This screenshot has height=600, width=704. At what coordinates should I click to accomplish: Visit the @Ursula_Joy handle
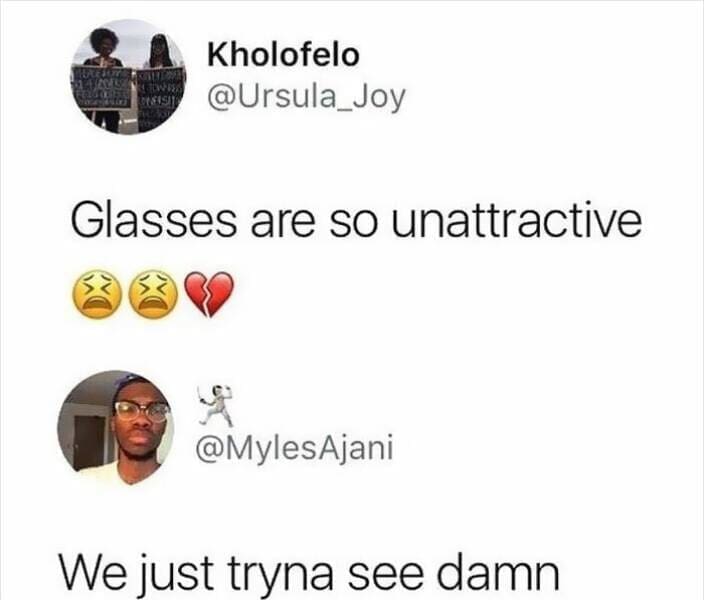tap(306, 98)
